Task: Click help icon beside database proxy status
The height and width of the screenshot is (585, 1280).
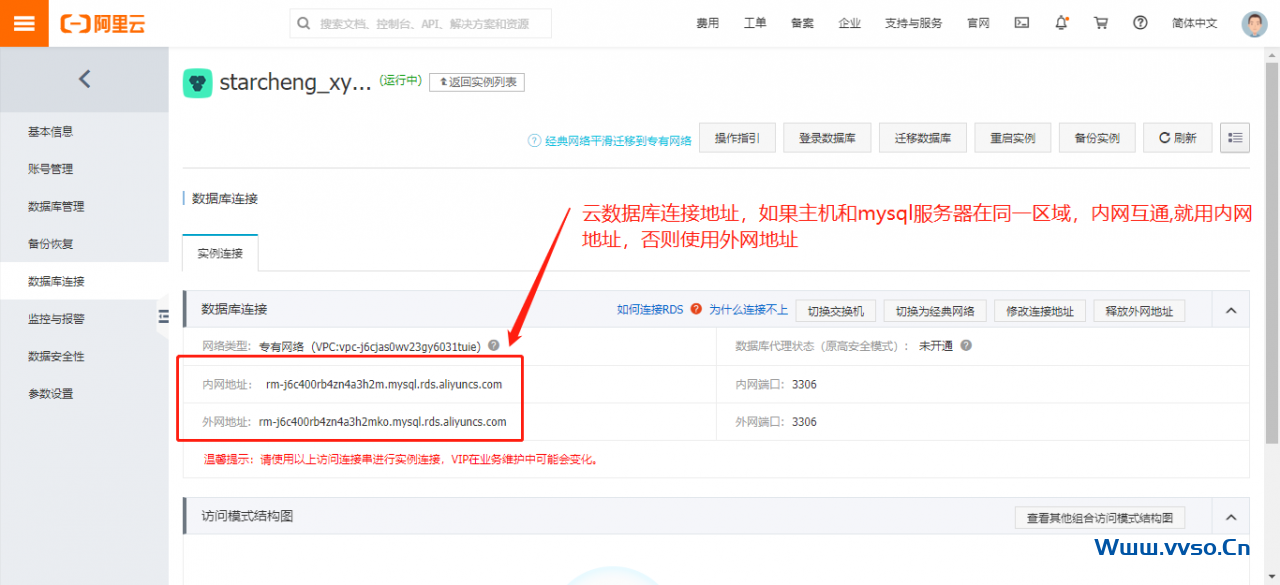Action: (x=966, y=346)
